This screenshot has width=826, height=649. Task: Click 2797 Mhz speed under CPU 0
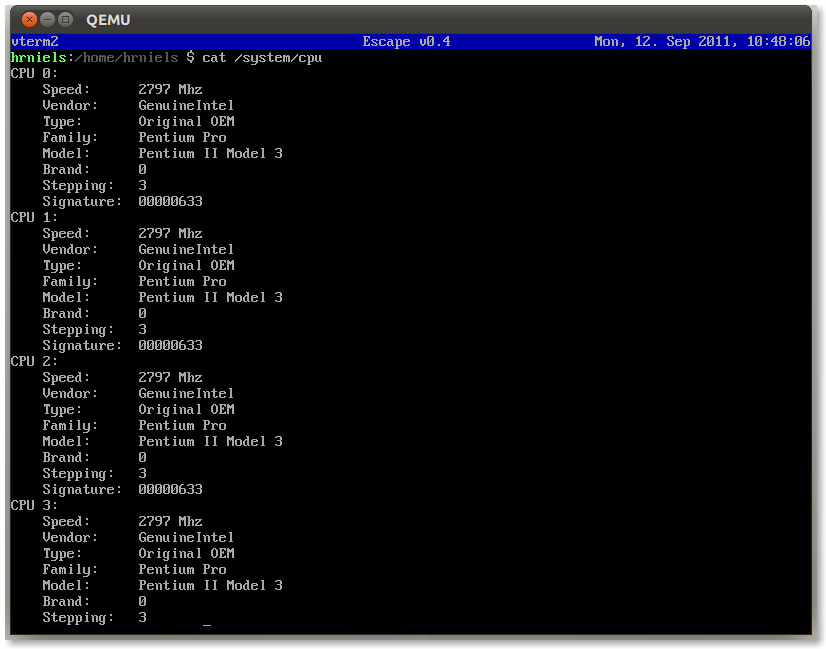click(170, 90)
